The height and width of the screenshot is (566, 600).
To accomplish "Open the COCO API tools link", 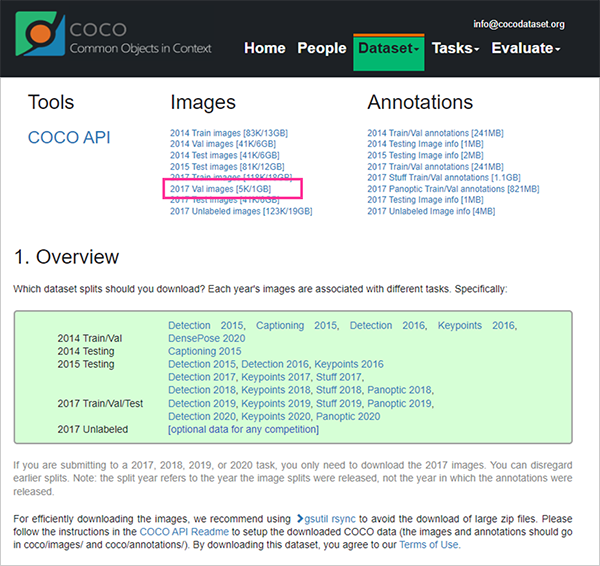I will (69, 137).
